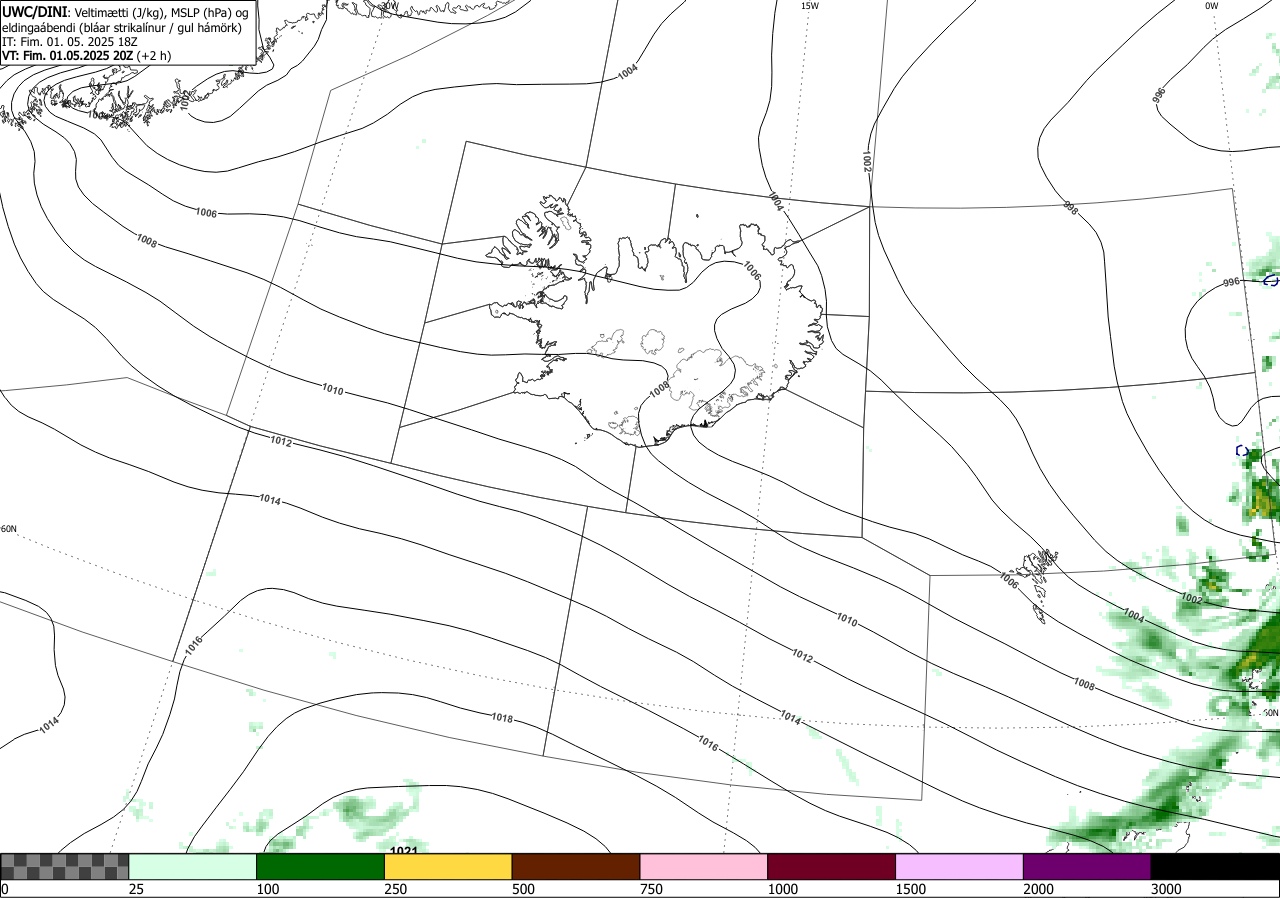The height and width of the screenshot is (898, 1280).
Task: Click the legend value '2000'
Action: pos(1039,889)
